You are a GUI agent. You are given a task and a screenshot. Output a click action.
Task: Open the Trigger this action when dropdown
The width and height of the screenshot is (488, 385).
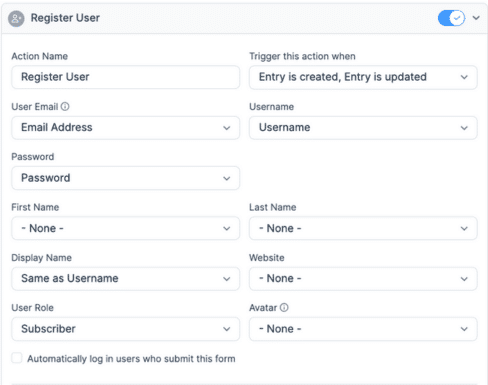363,77
